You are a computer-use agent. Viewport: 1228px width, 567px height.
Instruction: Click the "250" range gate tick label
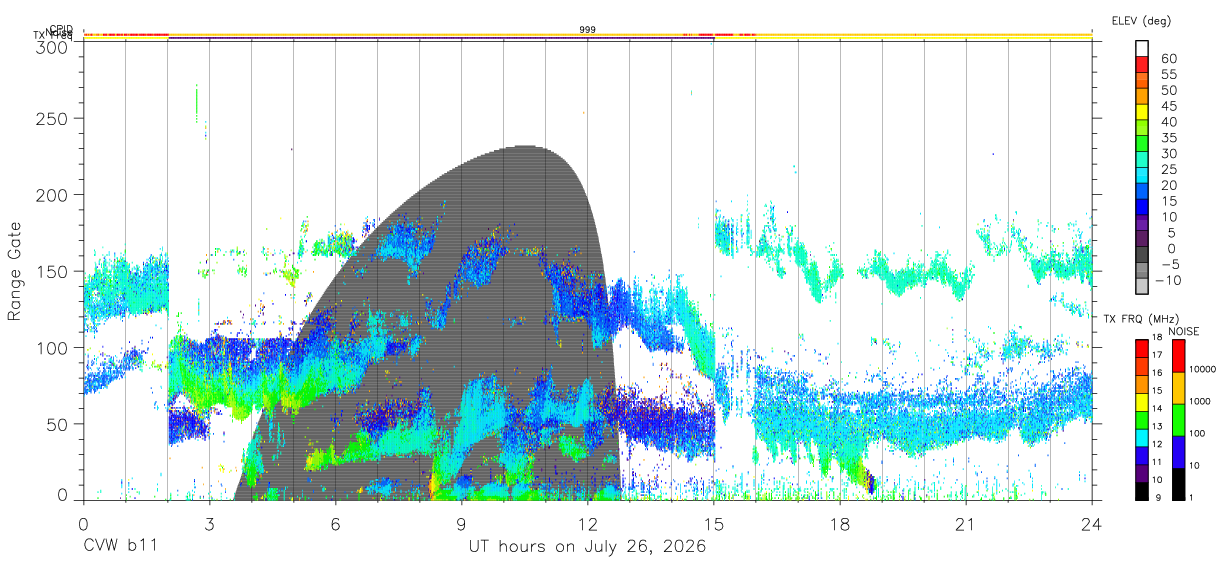[52, 118]
